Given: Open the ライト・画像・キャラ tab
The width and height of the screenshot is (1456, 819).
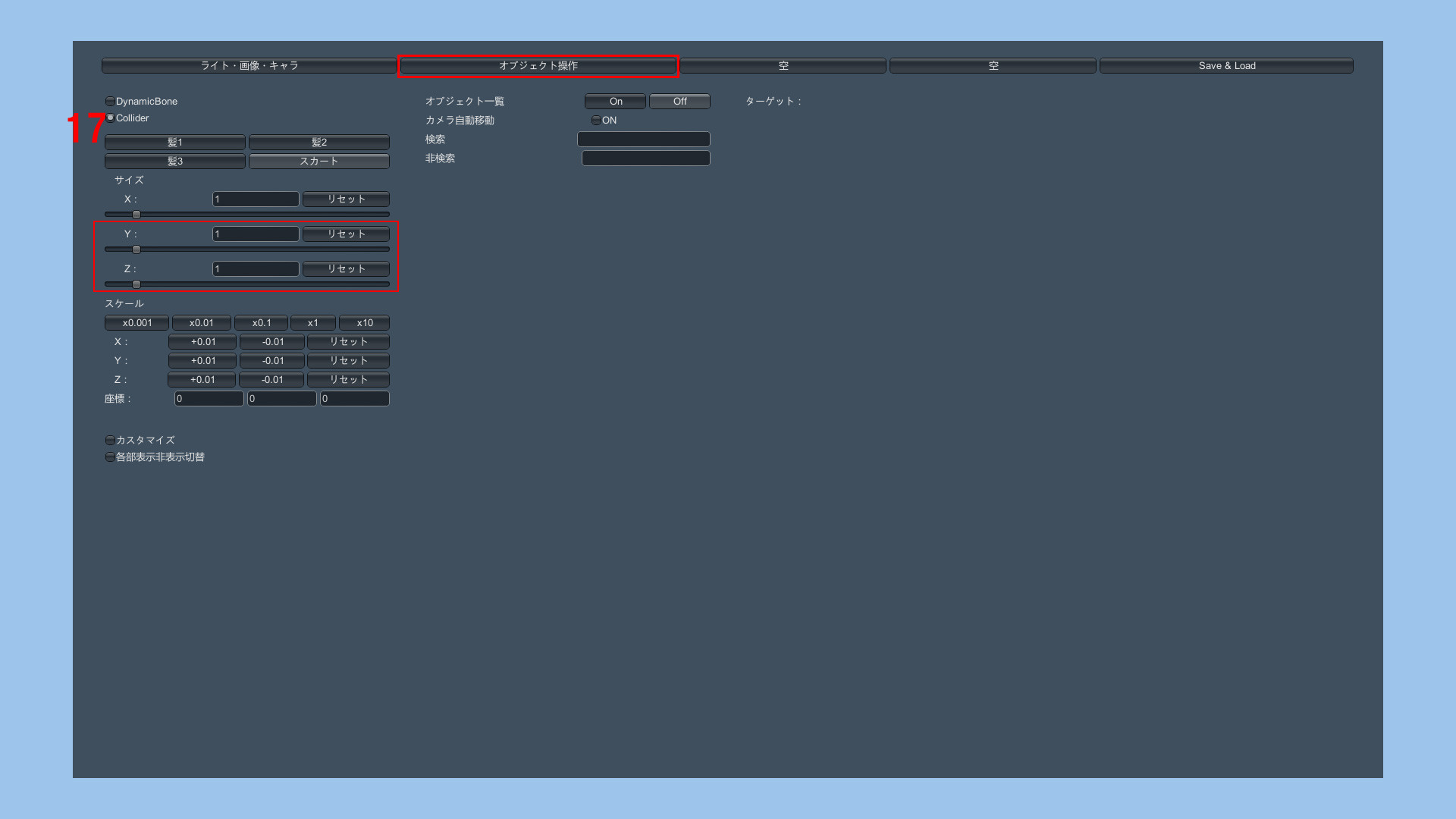Looking at the screenshot, I should [x=249, y=66].
